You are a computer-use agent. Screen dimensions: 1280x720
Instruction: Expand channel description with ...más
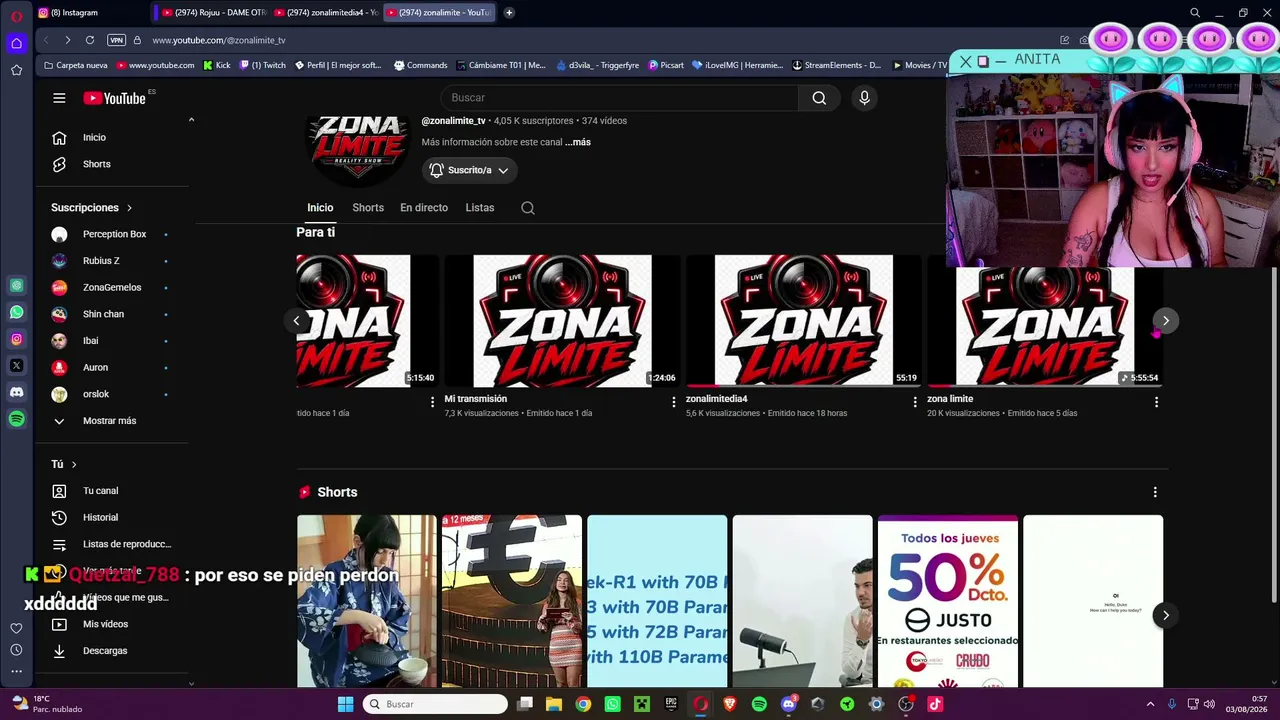point(578,142)
